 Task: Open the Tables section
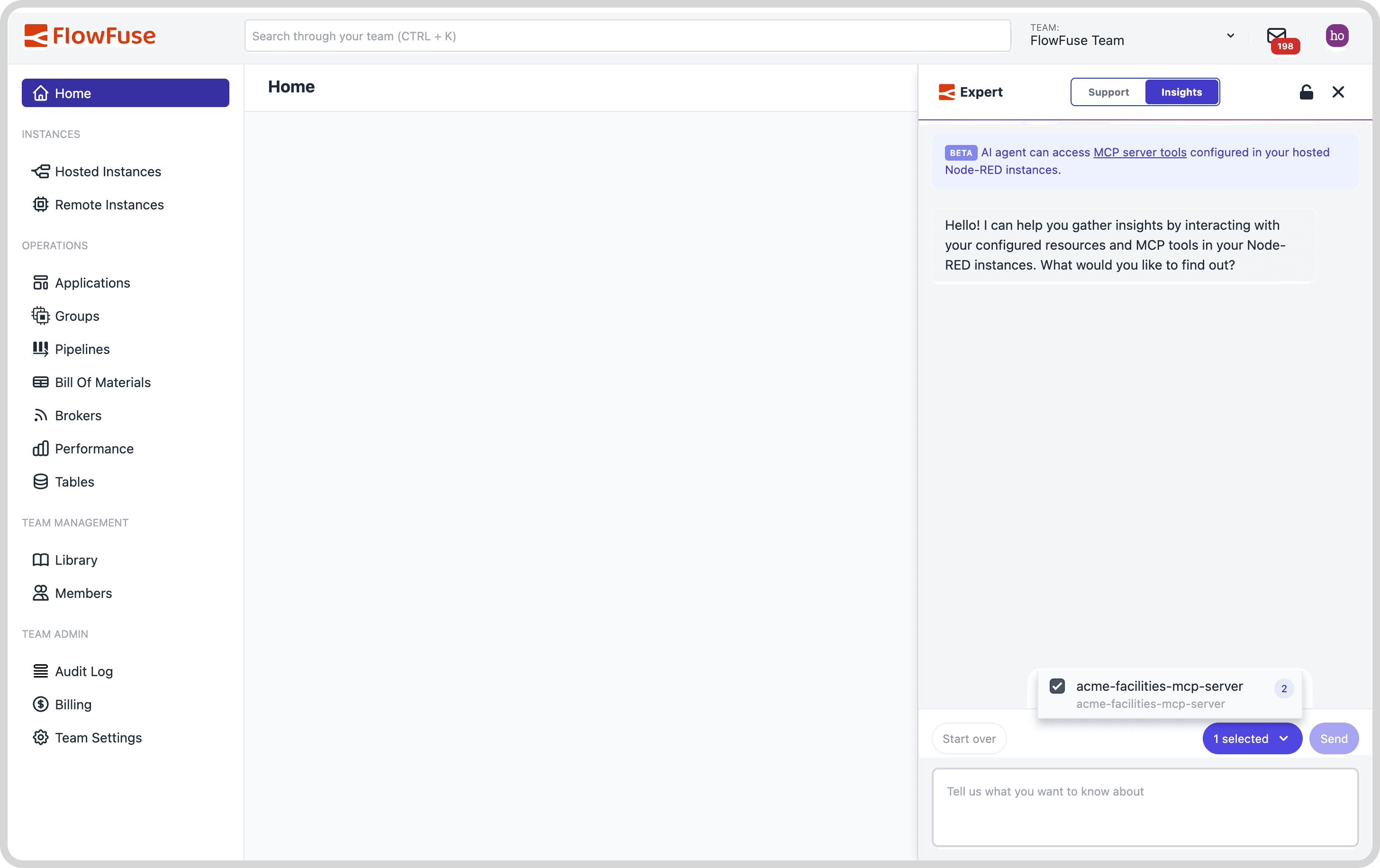click(74, 482)
